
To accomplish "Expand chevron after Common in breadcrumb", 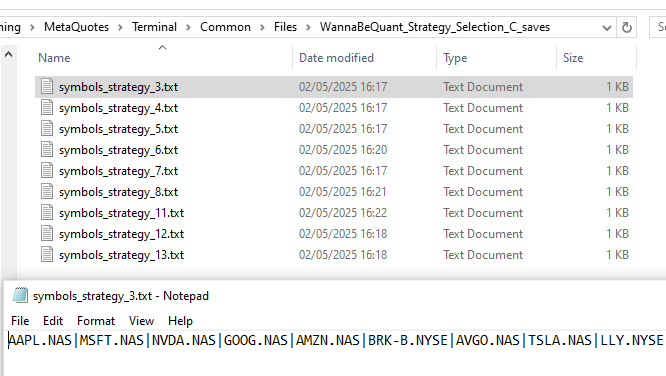I will 262,28.
